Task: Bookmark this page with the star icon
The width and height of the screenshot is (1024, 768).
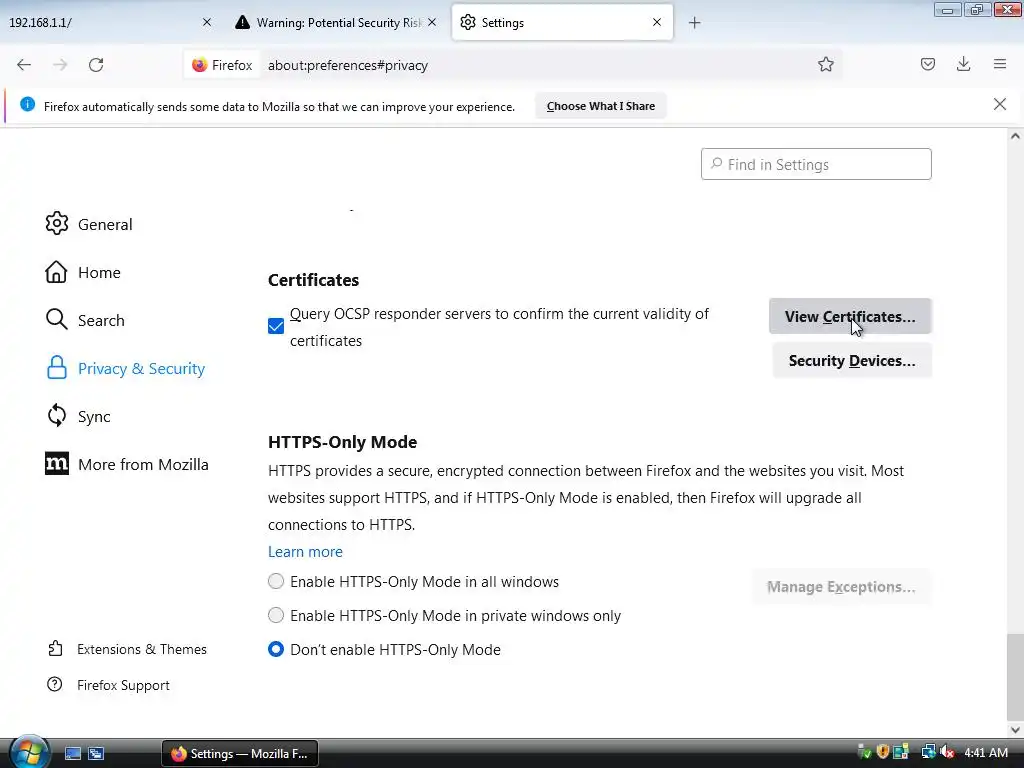Action: (825, 64)
